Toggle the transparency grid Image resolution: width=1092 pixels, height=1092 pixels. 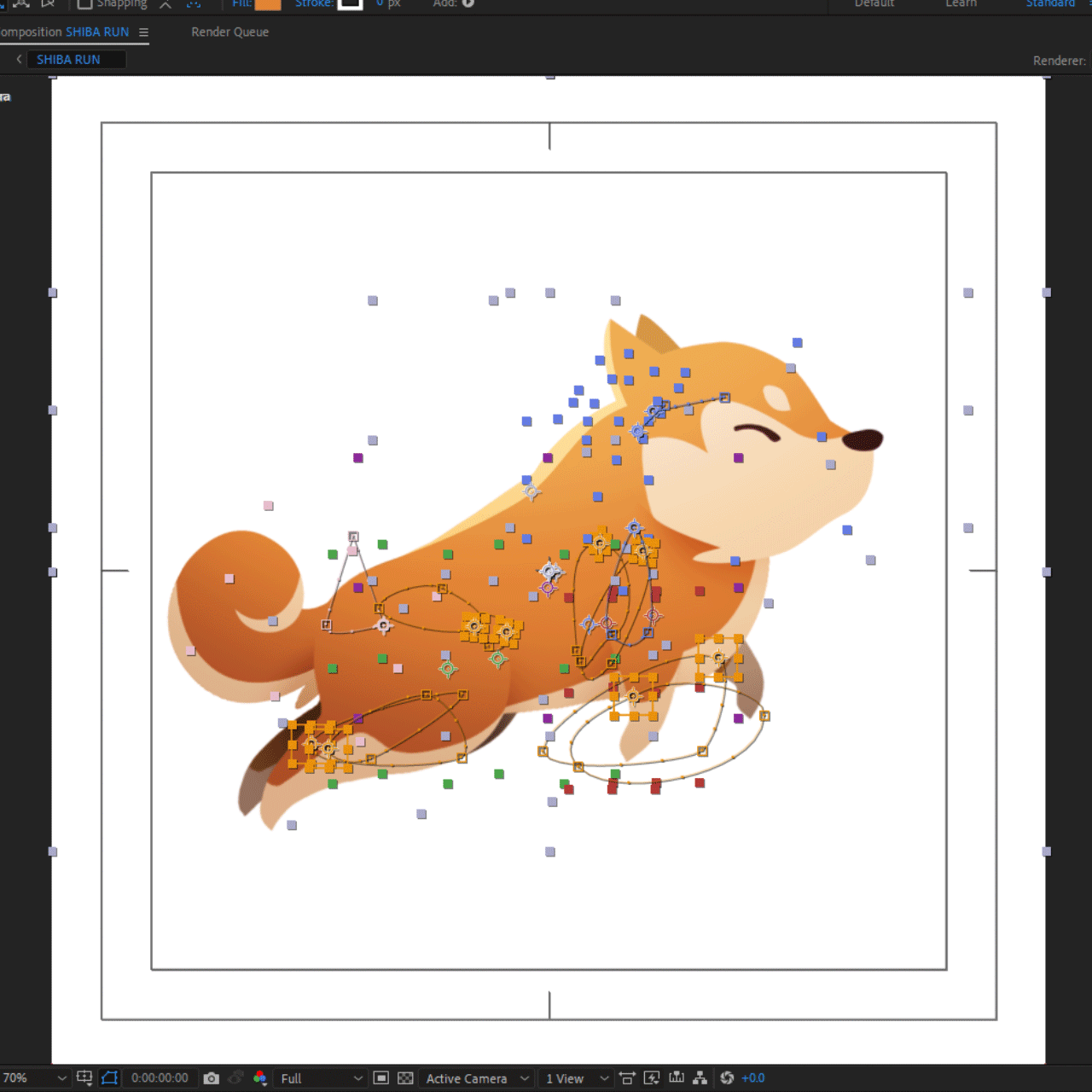[x=406, y=1078]
